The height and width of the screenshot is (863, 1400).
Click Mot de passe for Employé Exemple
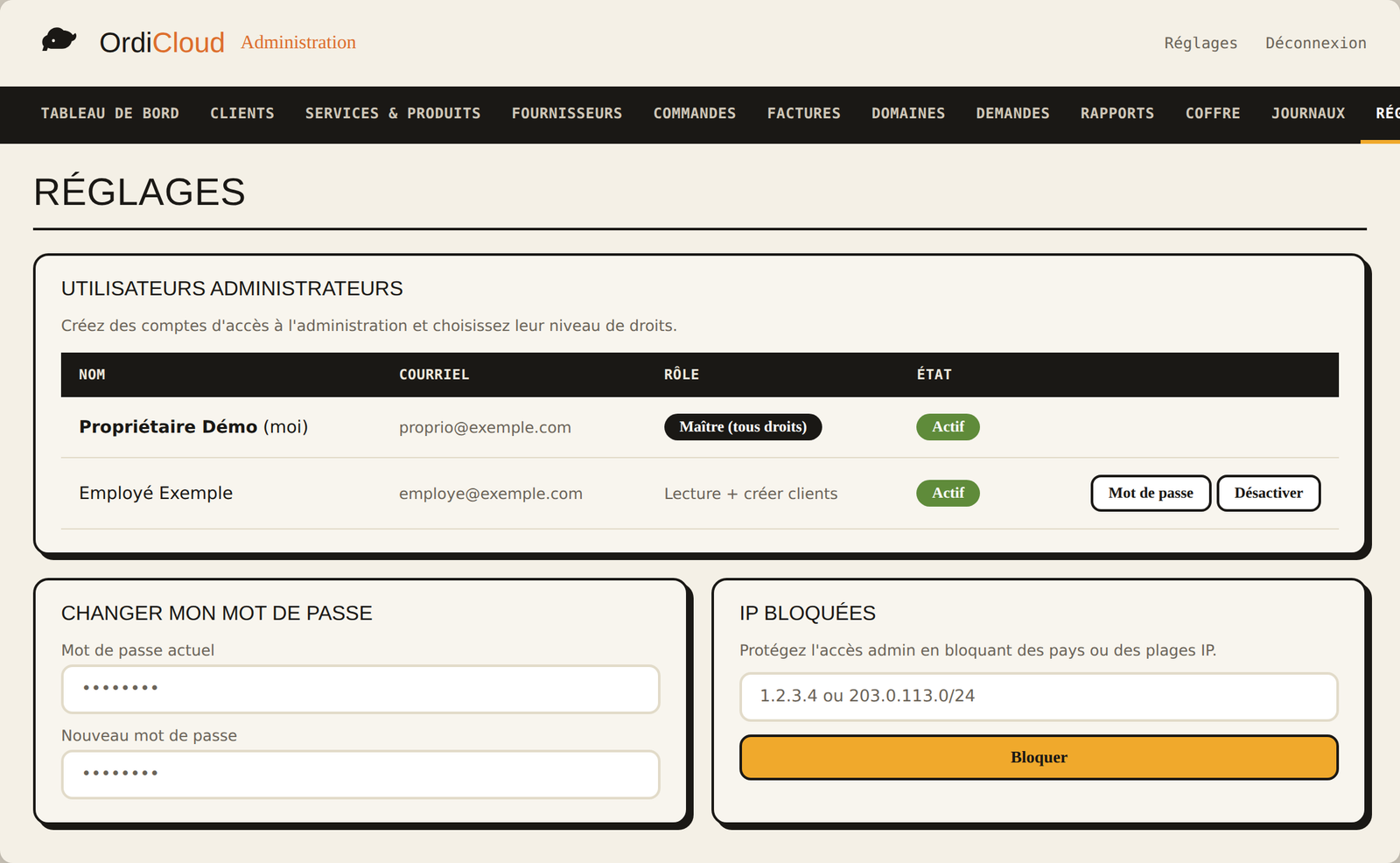pos(1151,493)
